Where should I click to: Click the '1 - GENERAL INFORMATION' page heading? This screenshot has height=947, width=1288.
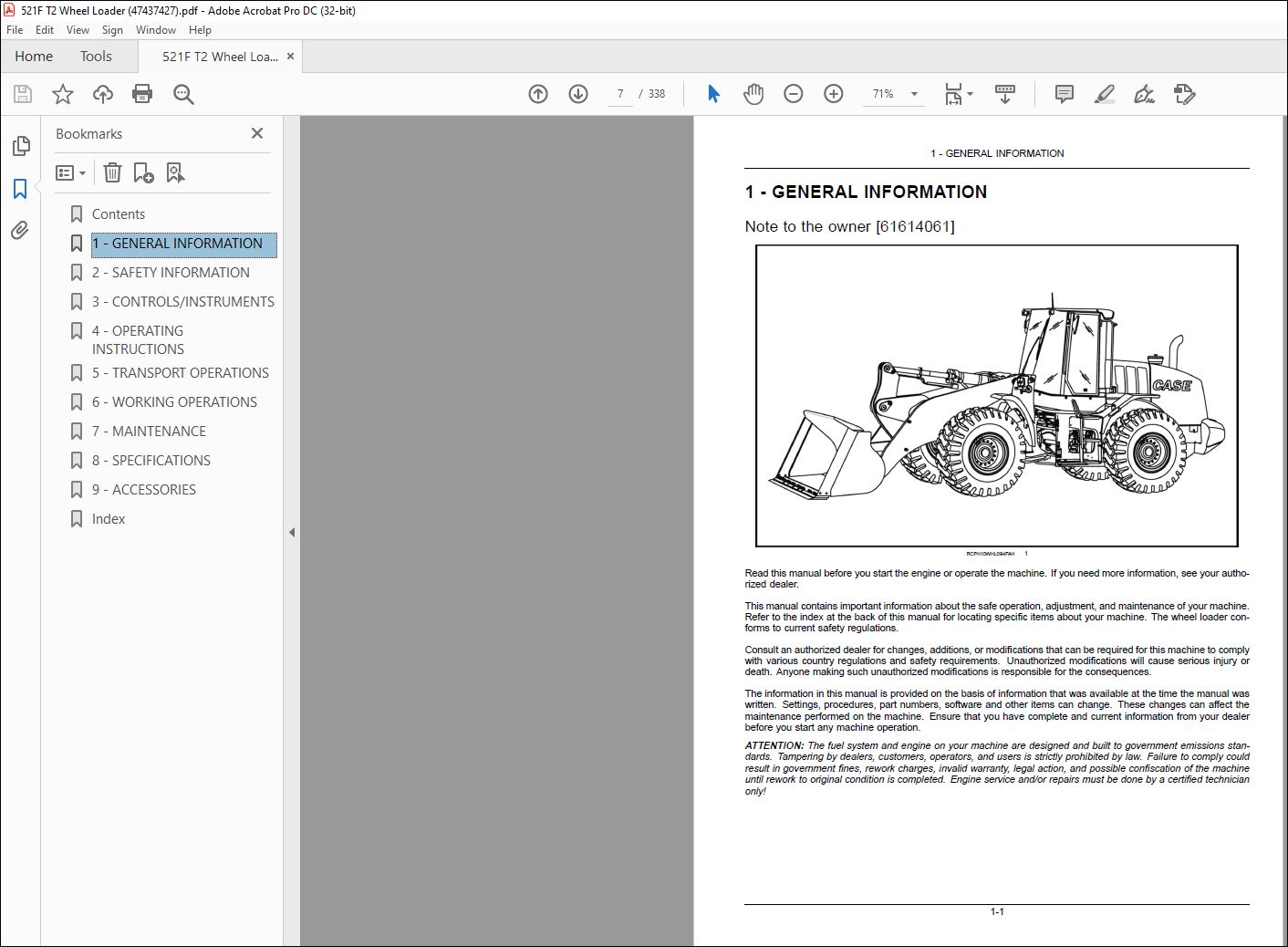tap(866, 192)
